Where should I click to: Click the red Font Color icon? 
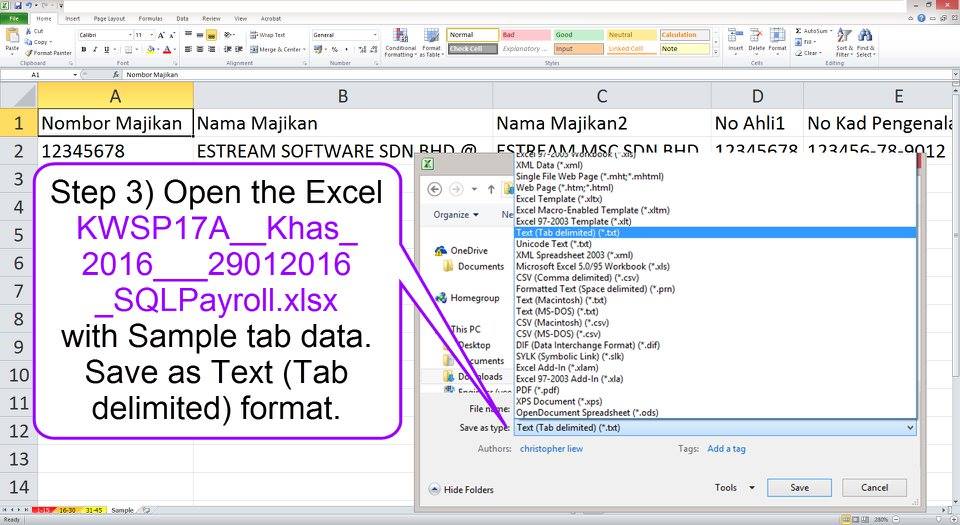(167, 49)
